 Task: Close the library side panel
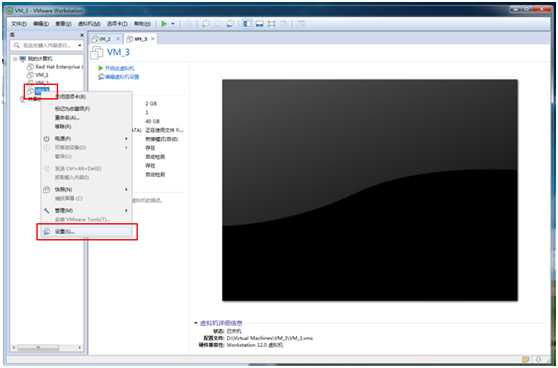coord(82,35)
